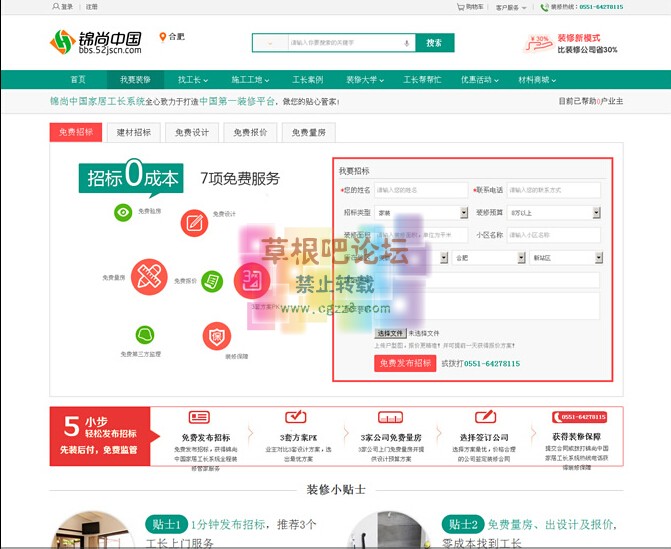Click the green 搜索 button

coord(434,43)
